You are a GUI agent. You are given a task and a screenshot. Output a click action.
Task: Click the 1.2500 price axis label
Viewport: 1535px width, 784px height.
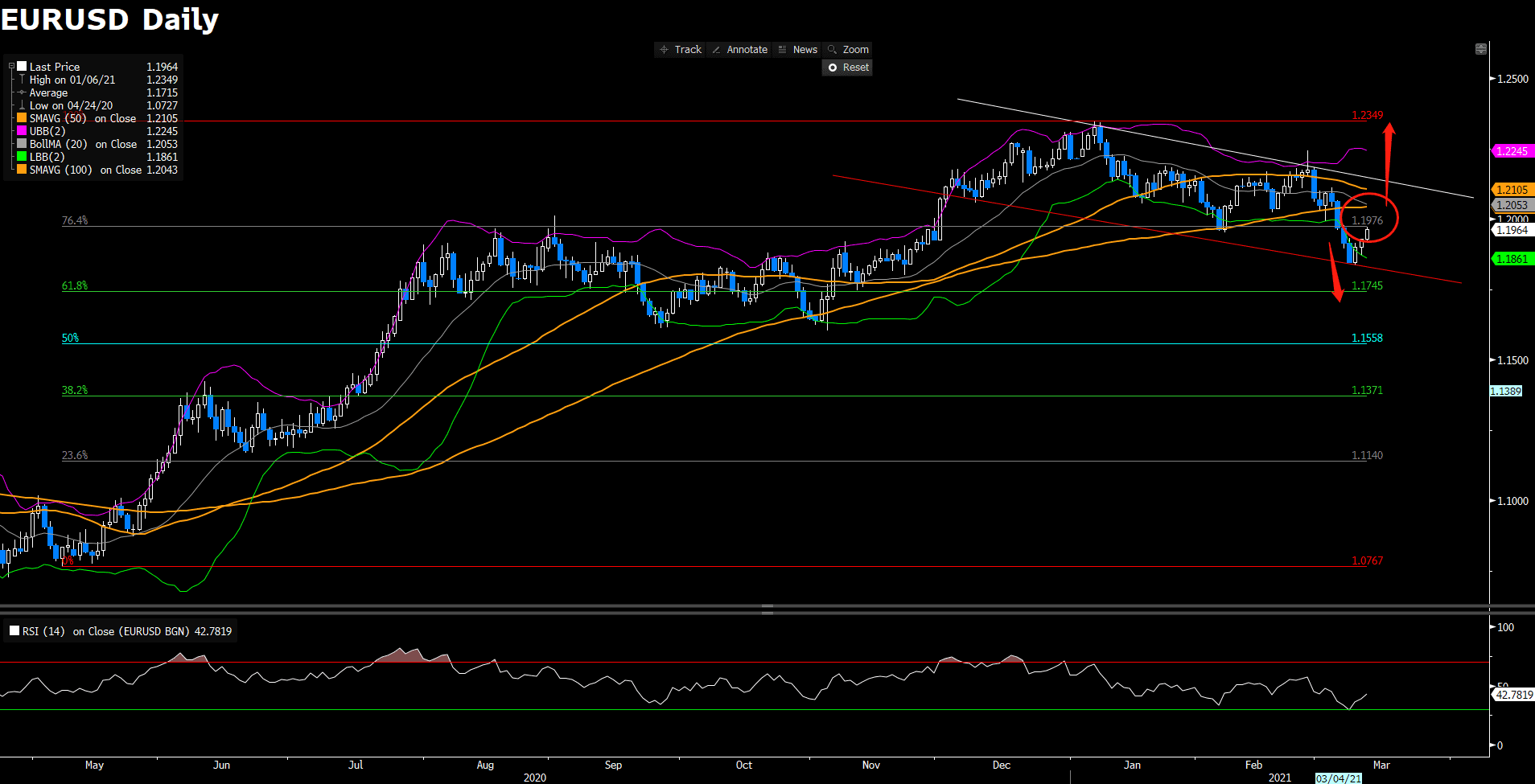(1512, 79)
